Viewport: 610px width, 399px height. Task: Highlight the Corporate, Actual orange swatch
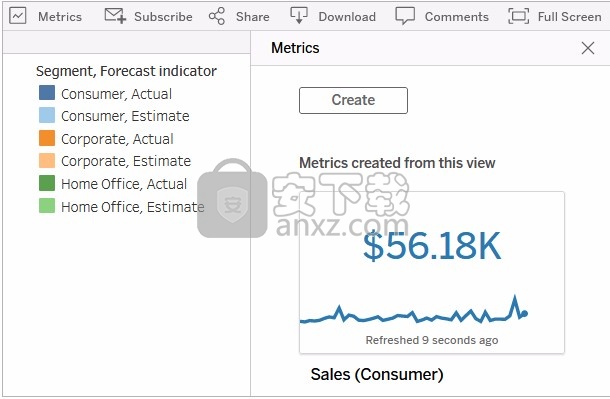(x=47, y=138)
